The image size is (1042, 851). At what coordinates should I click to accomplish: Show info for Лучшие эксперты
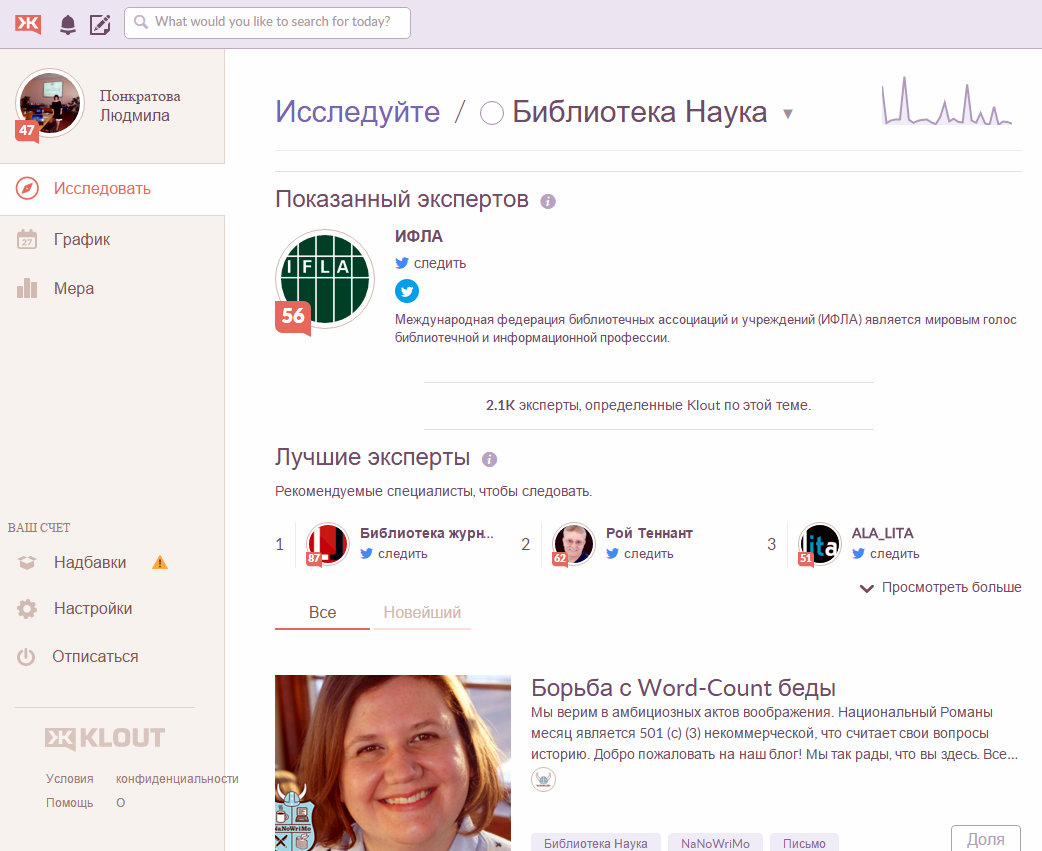point(489,459)
